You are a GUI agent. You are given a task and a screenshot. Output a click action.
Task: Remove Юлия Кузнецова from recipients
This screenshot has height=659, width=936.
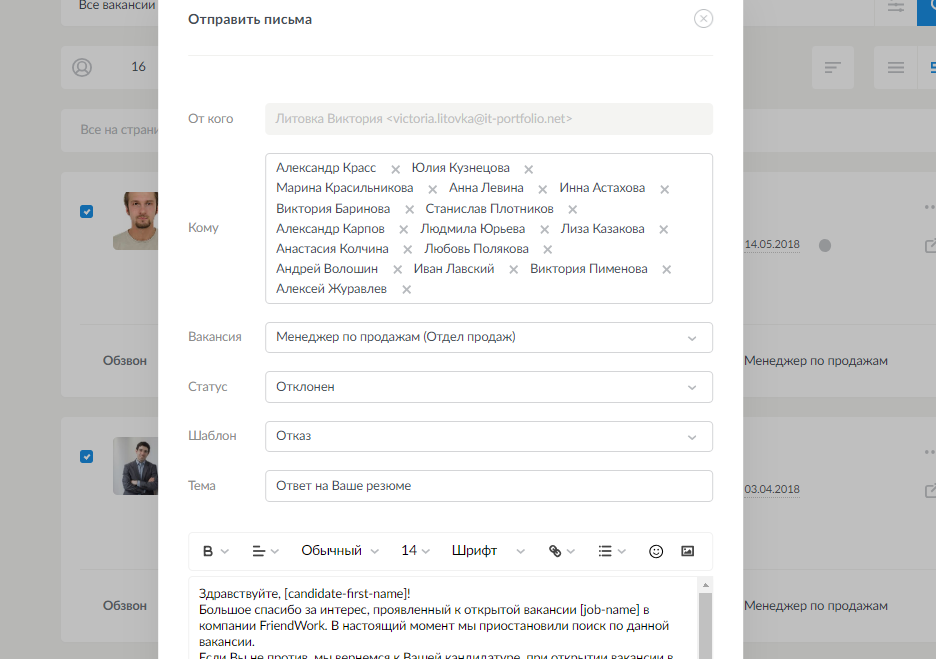pyautogui.click(x=529, y=169)
